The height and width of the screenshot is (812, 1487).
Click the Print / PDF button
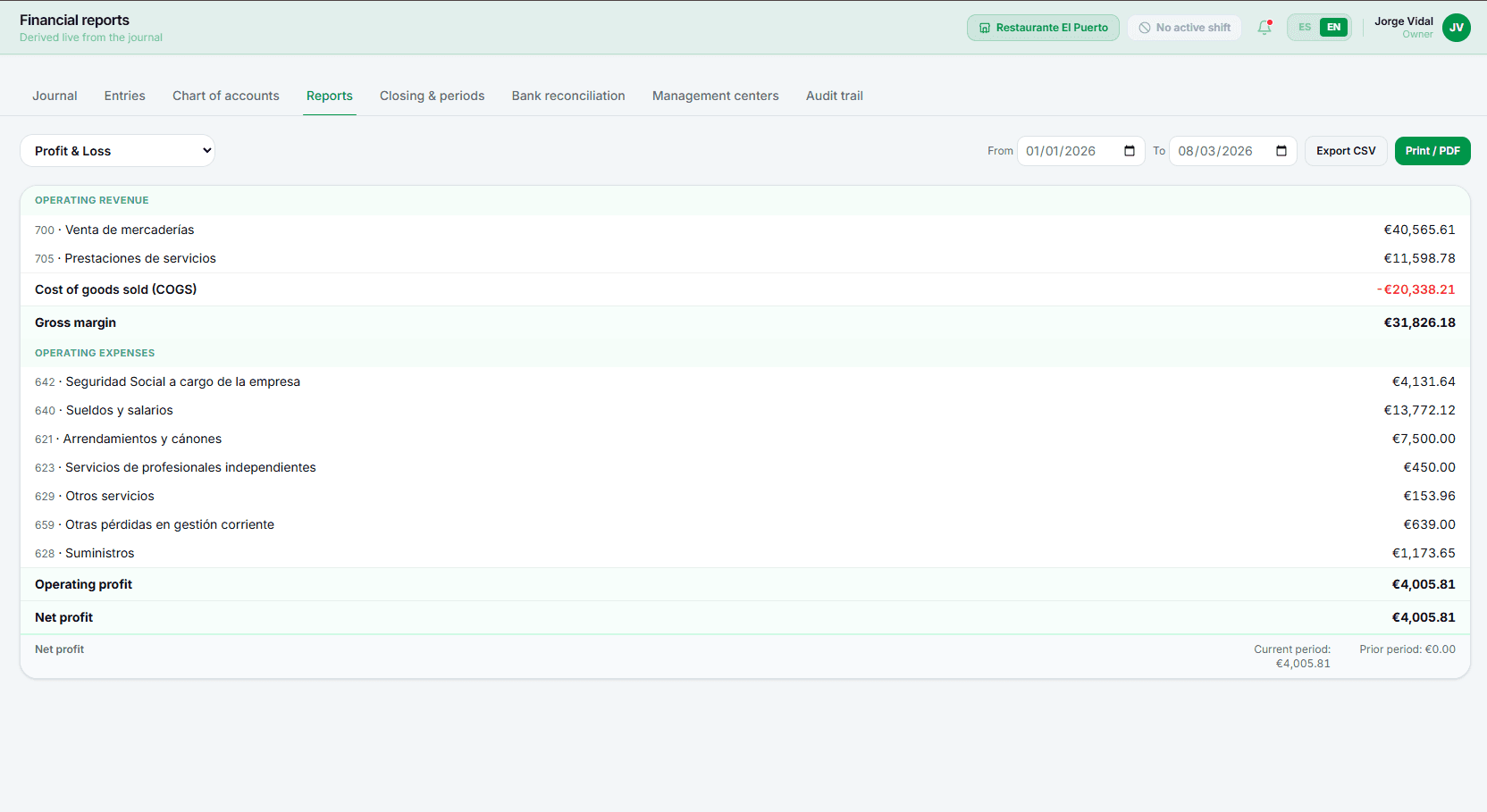[1432, 151]
